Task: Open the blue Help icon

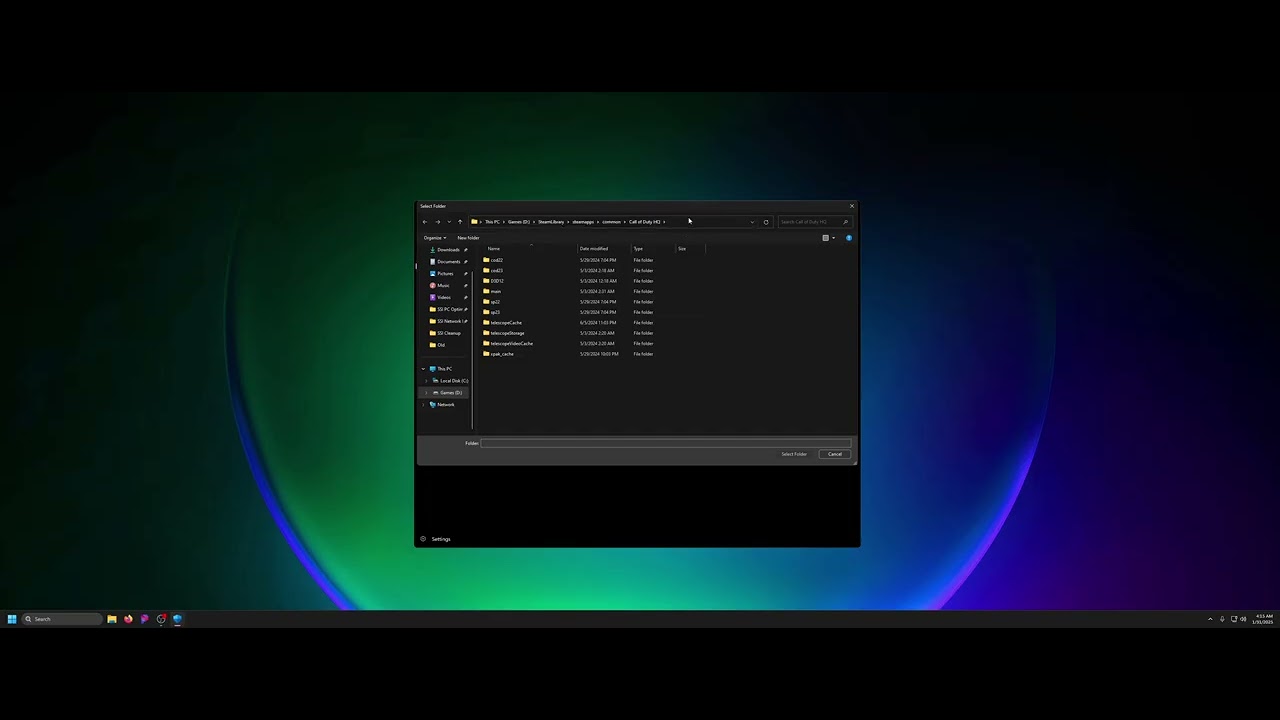Action: point(849,238)
